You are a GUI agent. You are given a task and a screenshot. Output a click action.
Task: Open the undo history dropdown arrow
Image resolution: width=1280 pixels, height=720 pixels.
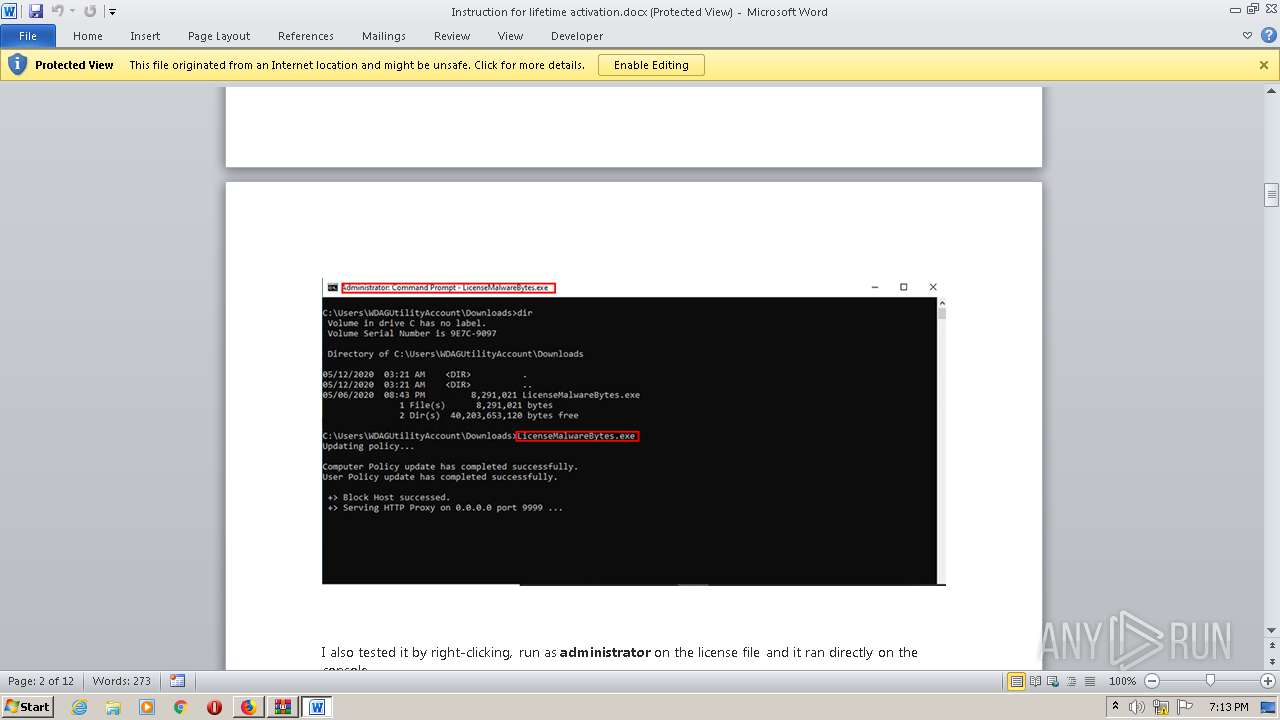pos(72,12)
